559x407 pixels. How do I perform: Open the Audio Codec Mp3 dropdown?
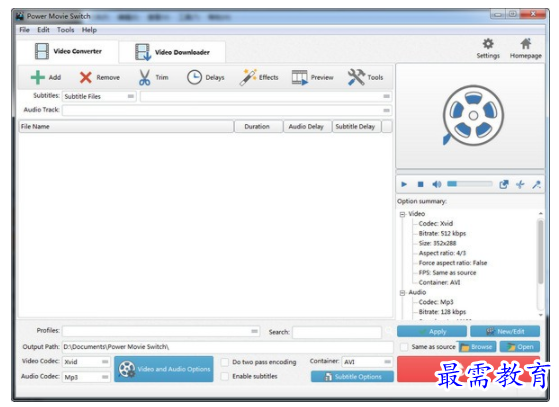click(x=86, y=377)
